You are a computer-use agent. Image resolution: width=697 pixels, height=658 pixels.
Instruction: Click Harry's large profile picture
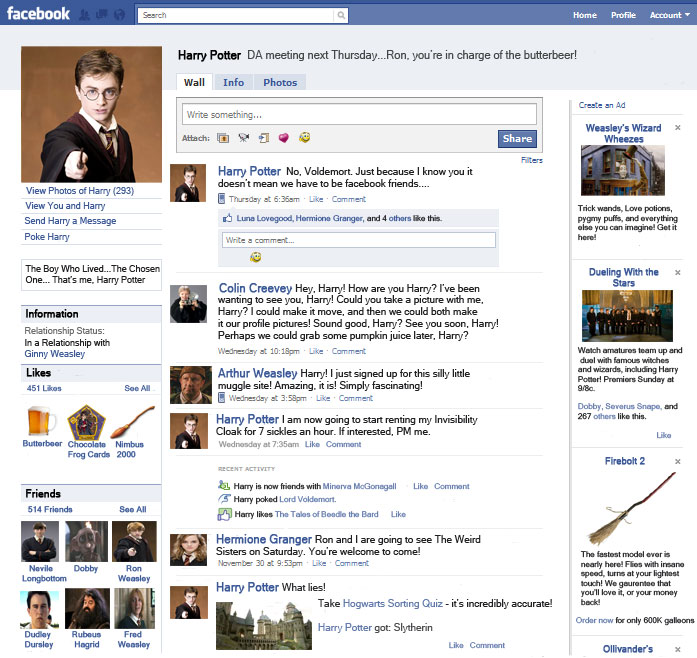tap(92, 114)
